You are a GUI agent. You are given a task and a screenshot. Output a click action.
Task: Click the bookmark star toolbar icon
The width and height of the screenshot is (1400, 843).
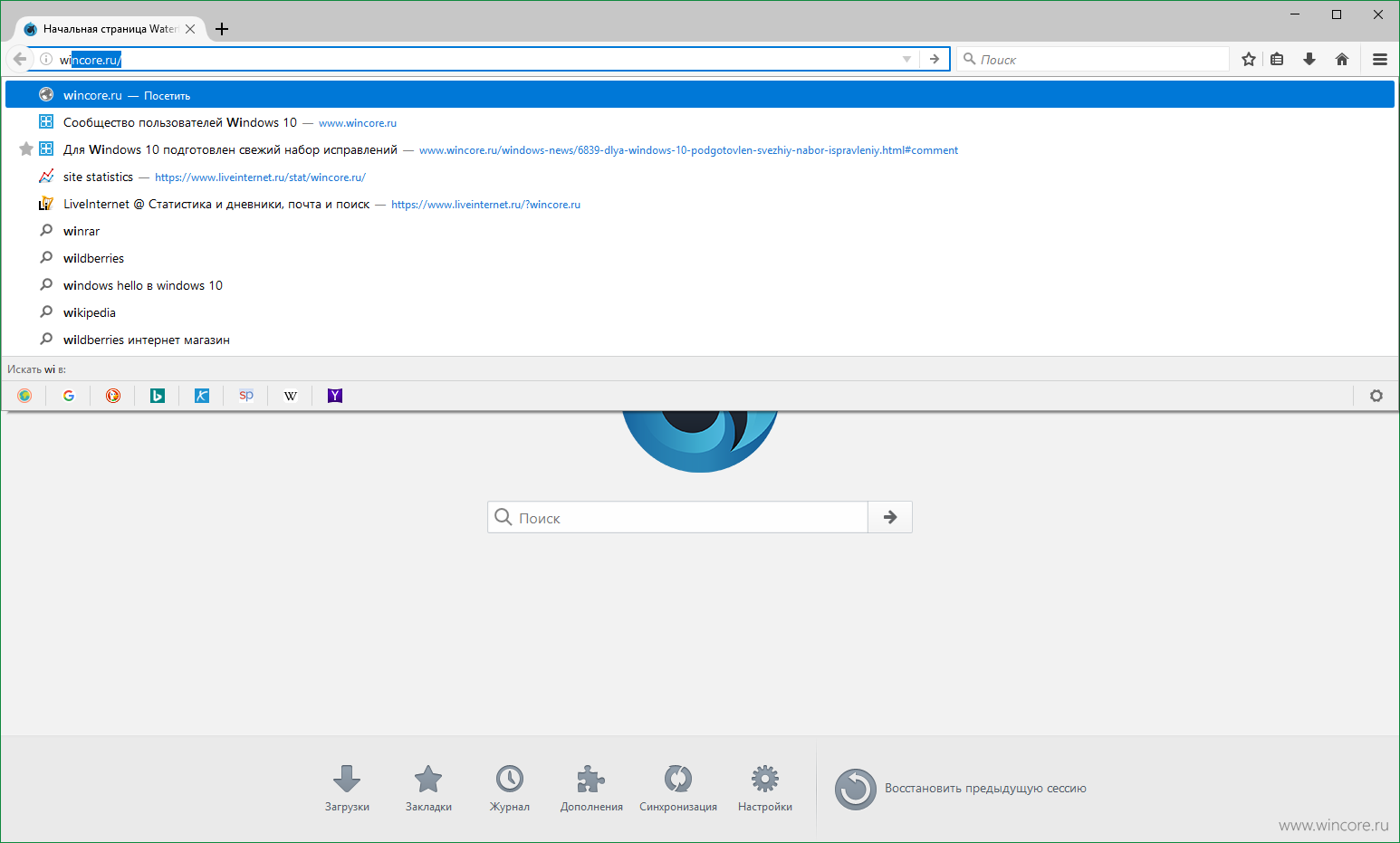click(x=1249, y=60)
